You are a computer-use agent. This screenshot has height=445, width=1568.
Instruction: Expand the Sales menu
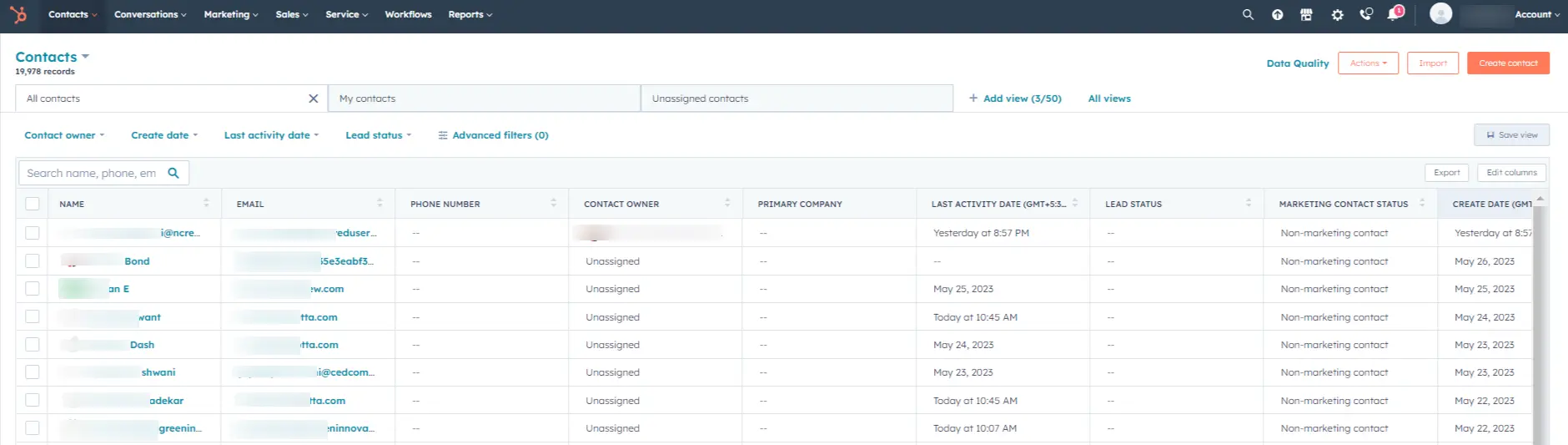tap(292, 14)
